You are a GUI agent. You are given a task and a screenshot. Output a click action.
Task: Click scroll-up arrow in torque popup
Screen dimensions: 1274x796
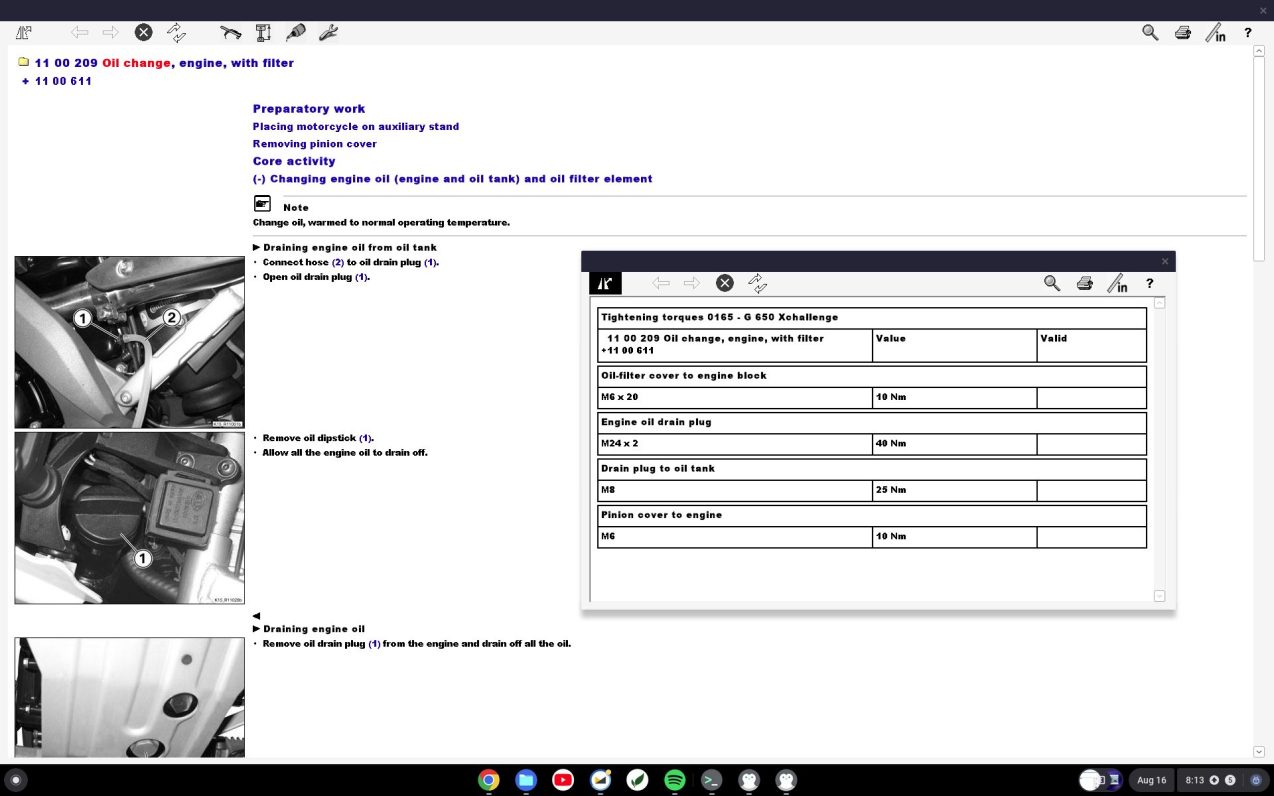(x=1160, y=303)
